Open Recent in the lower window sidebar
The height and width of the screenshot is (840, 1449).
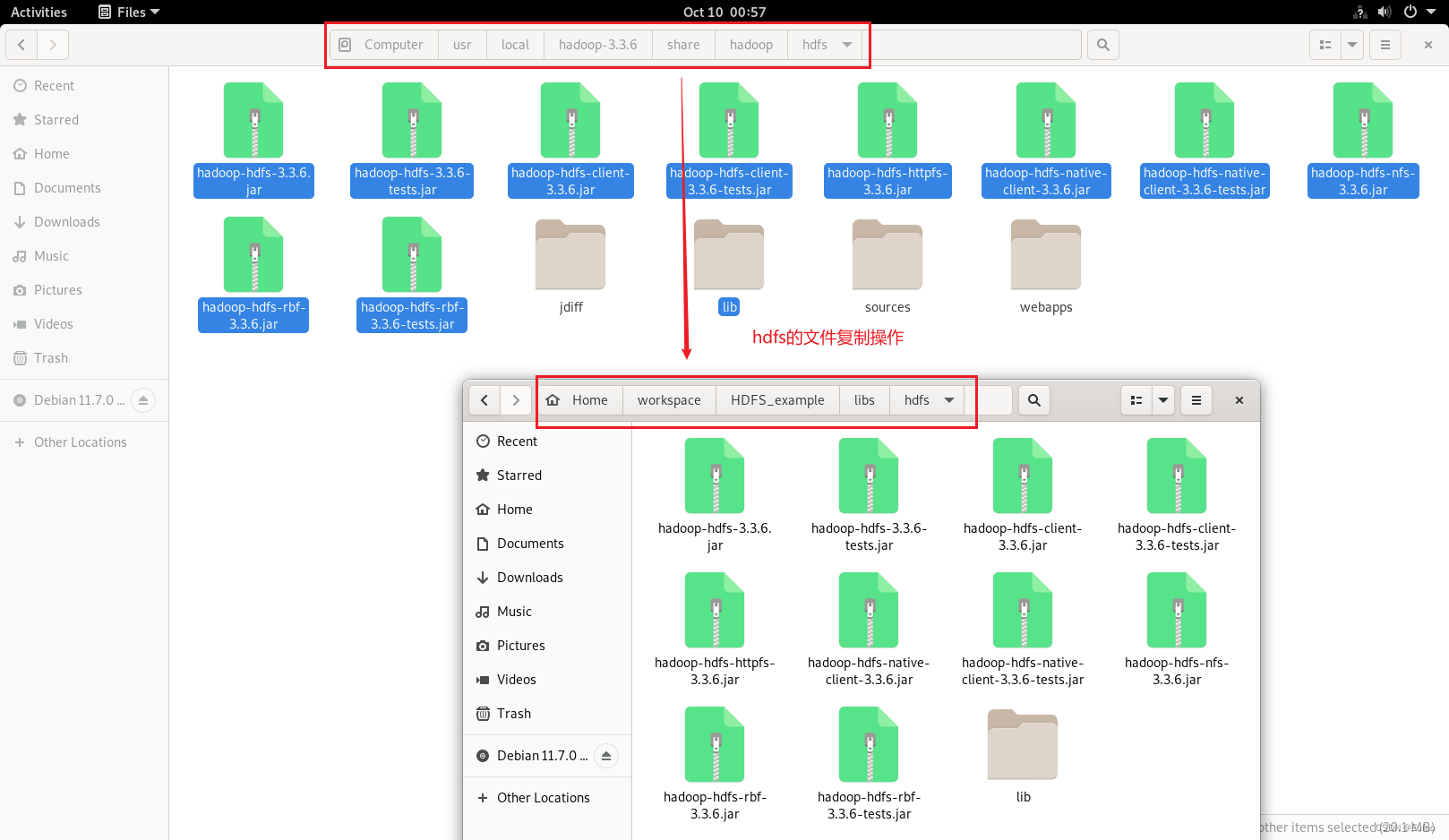(517, 441)
